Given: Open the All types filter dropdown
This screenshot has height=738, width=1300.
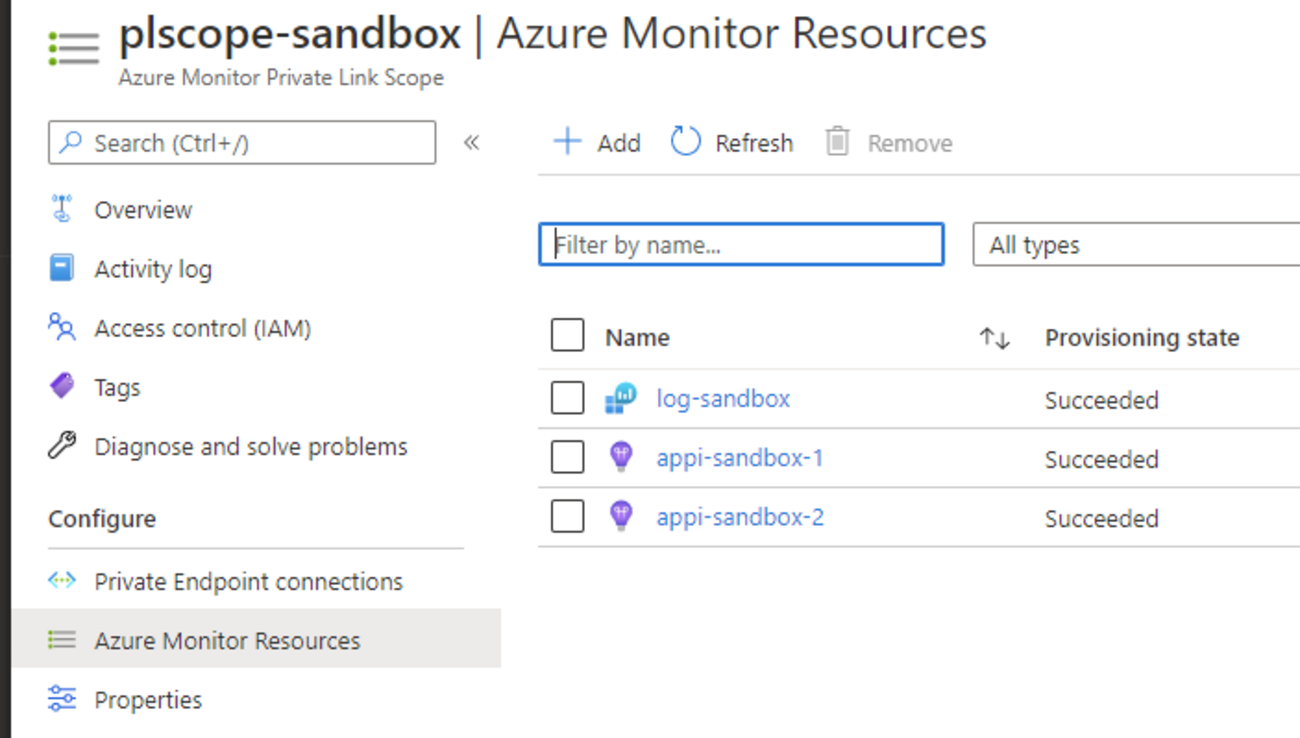Looking at the screenshot, I should tap(1135, 245).
